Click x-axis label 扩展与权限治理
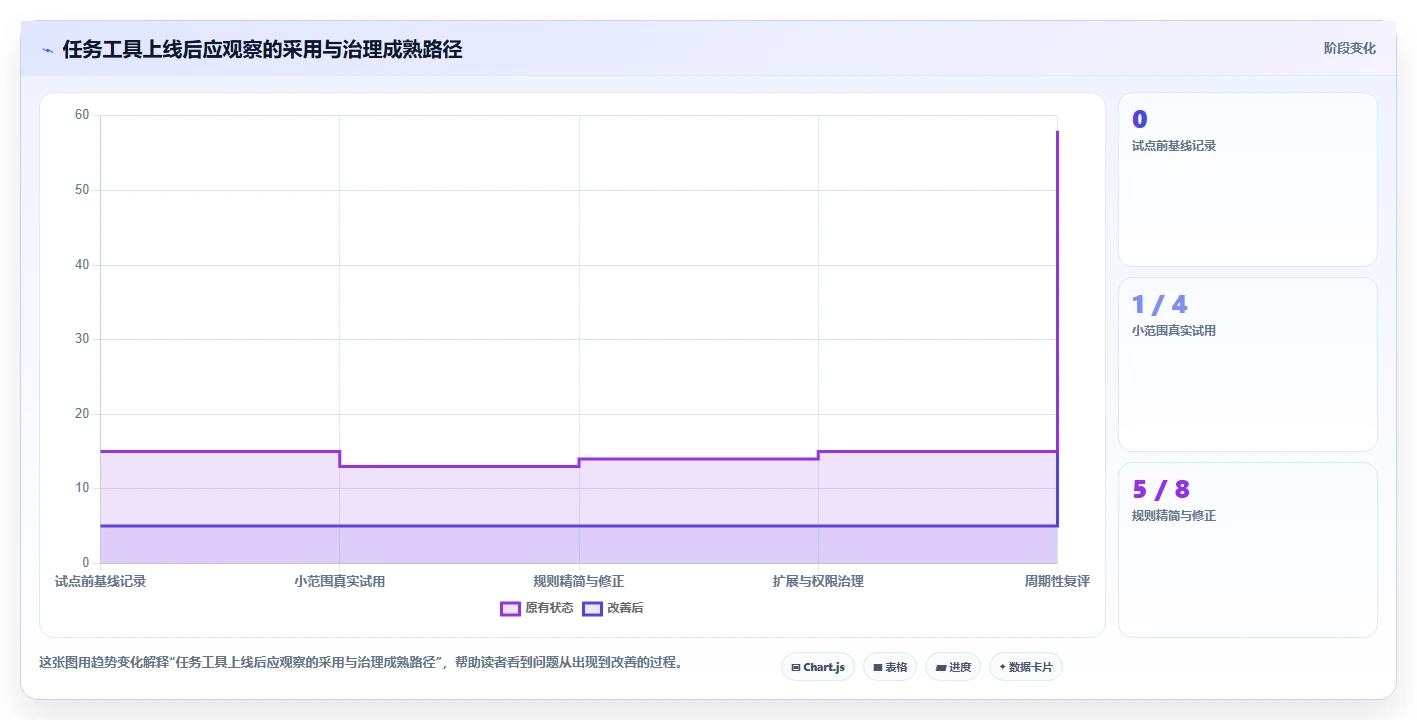The height and width of the screenshot is (720, 1417). pyautogui.click(x=818, y=581)
